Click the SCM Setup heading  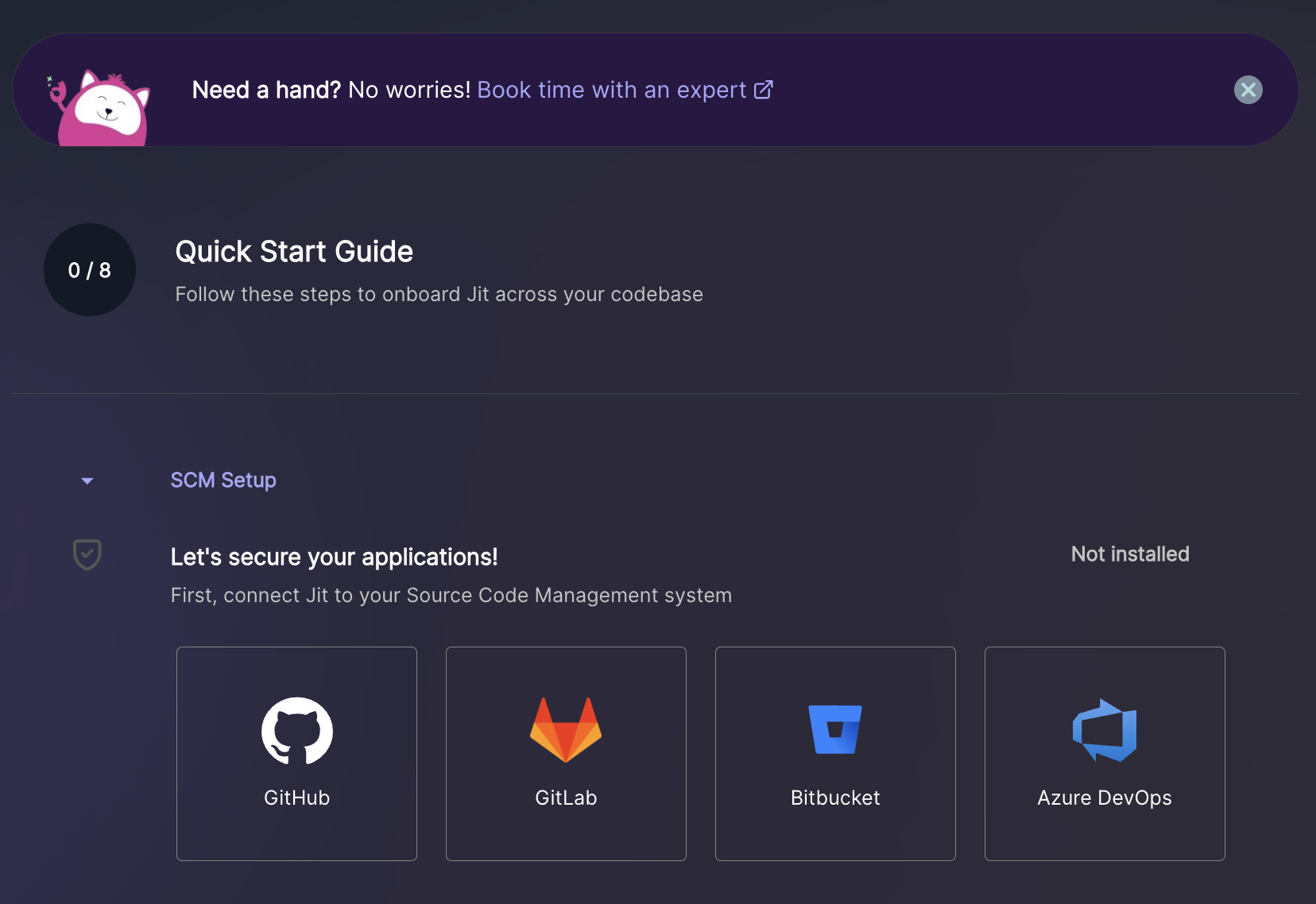pyautogui.click(x=223, y=480)
